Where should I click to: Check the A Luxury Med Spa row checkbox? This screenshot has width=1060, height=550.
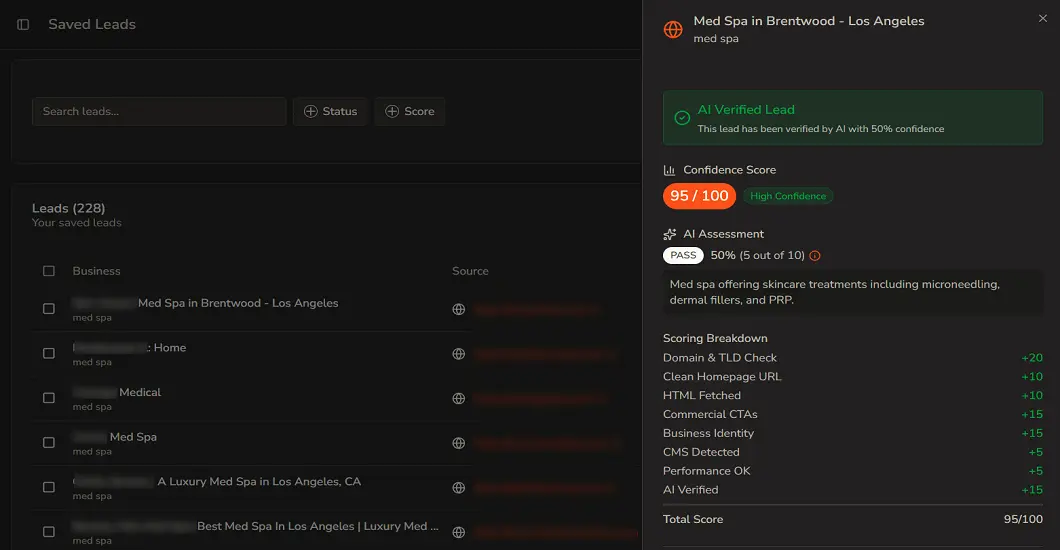[x=49, y=487]
